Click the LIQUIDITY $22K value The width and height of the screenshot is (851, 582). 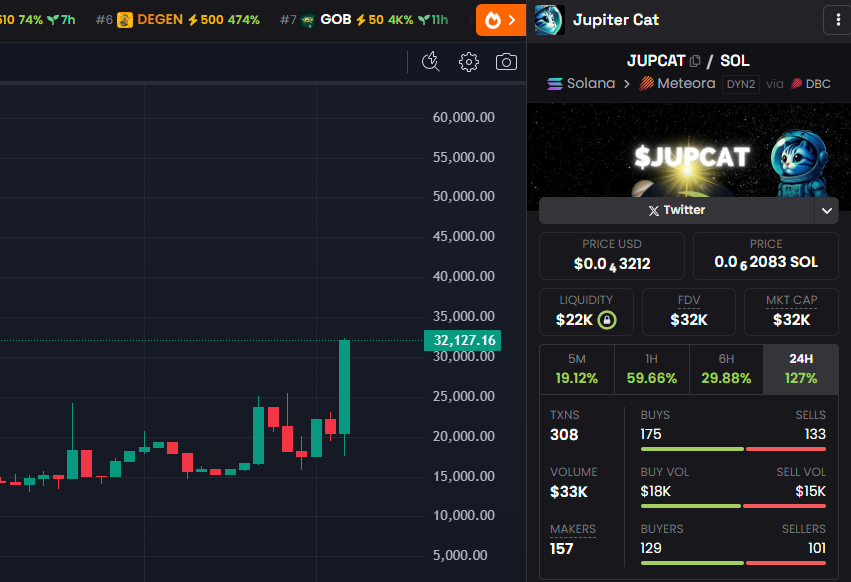(574, 320)
